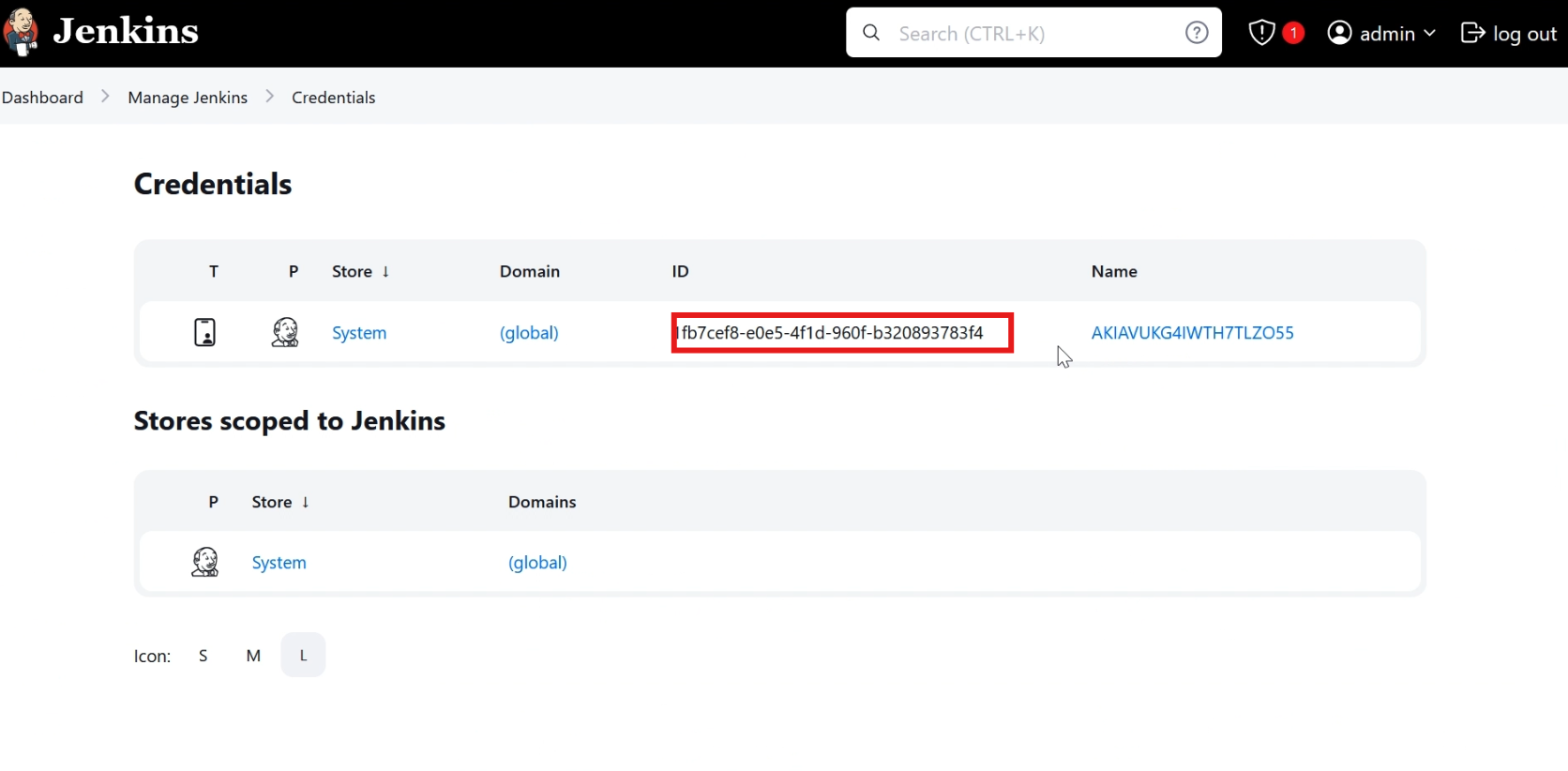Click the Credentials page heading

[213, 184]
